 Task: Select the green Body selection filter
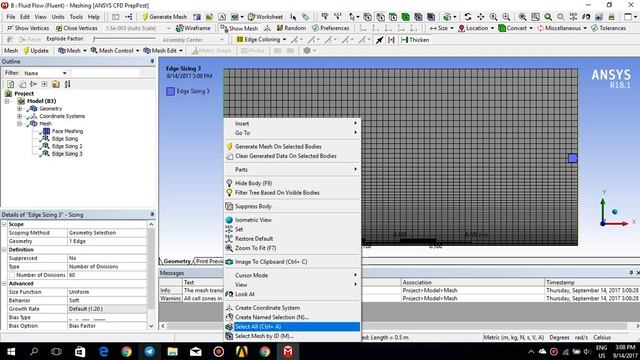pyautogui.click(x=405, y=17)
